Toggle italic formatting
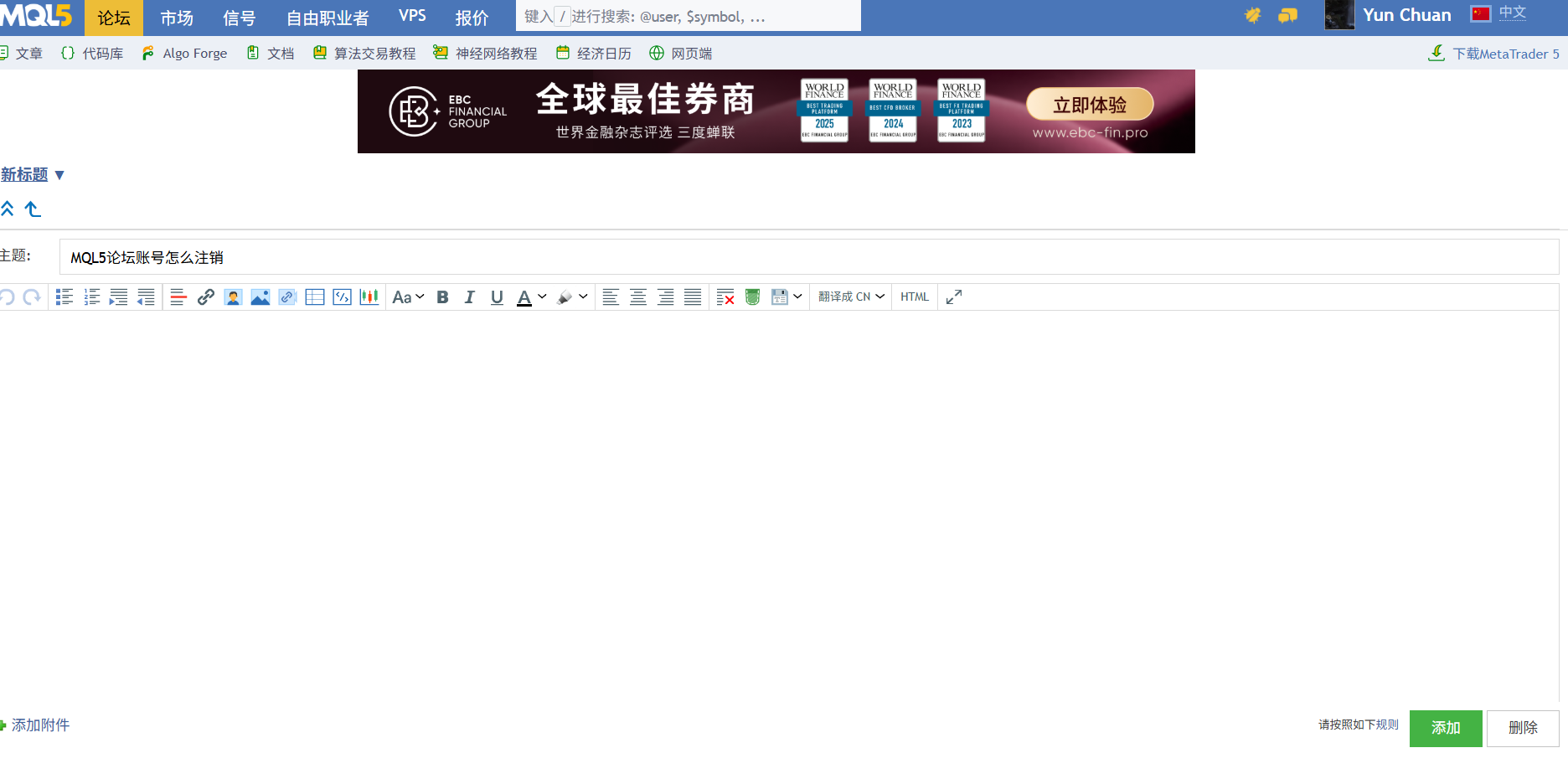Screen dimensions: 1568x784 tap(470, 297)
